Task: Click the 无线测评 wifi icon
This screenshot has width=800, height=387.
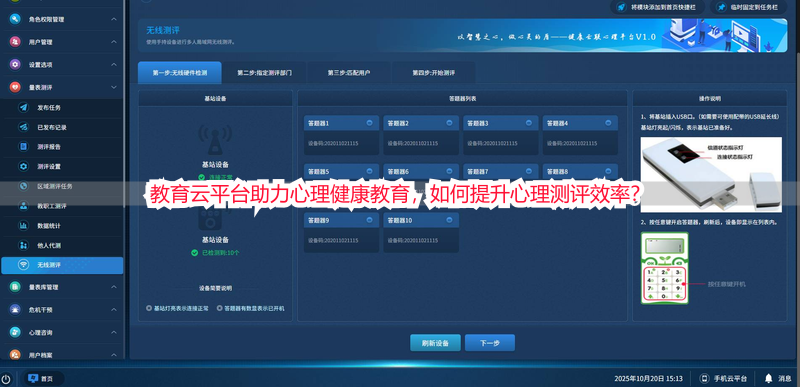Action: point(23,265)
